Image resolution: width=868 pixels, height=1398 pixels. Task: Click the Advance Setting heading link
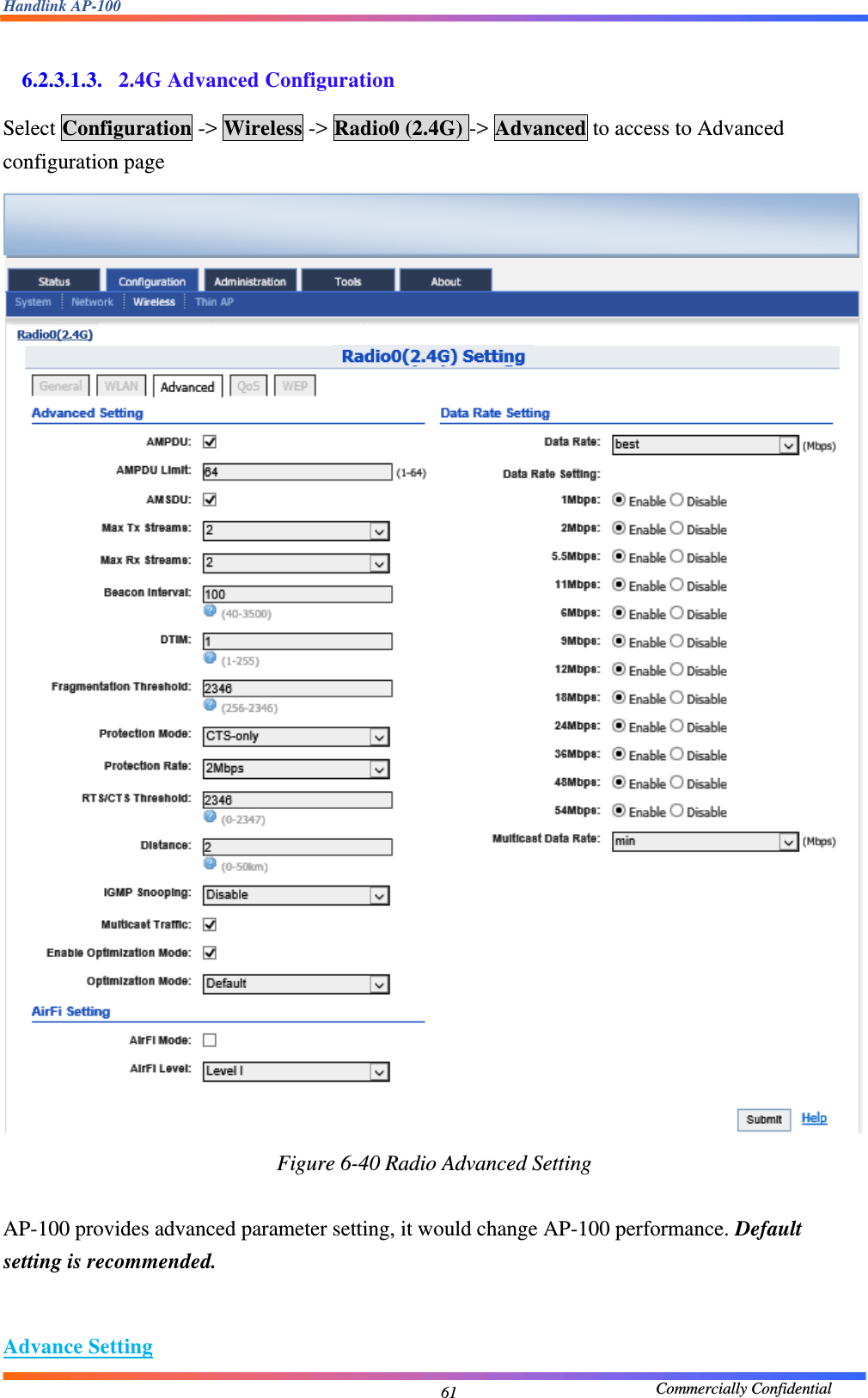pos(78,1346)
